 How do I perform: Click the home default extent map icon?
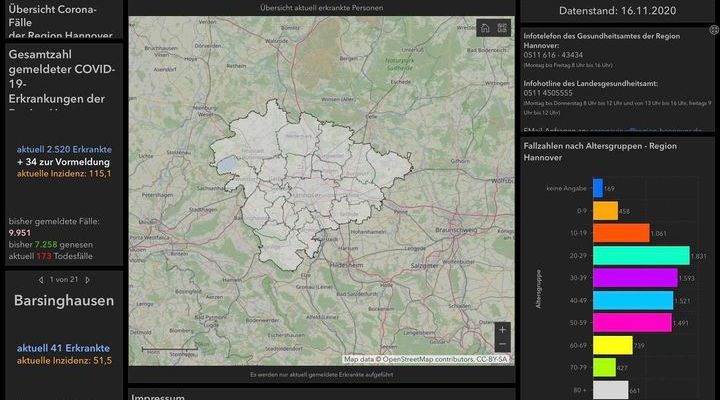(484, 29)
